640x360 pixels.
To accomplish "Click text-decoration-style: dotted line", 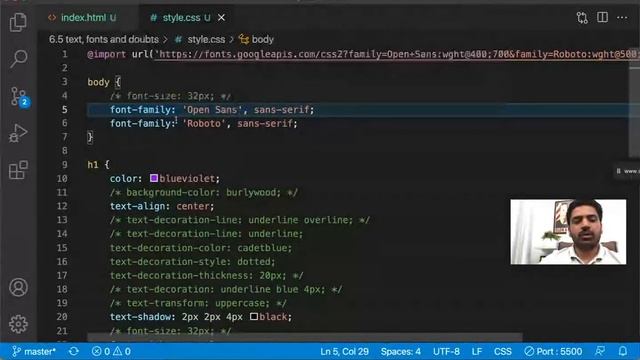I will pyautogui.click(x=193, y=262).
